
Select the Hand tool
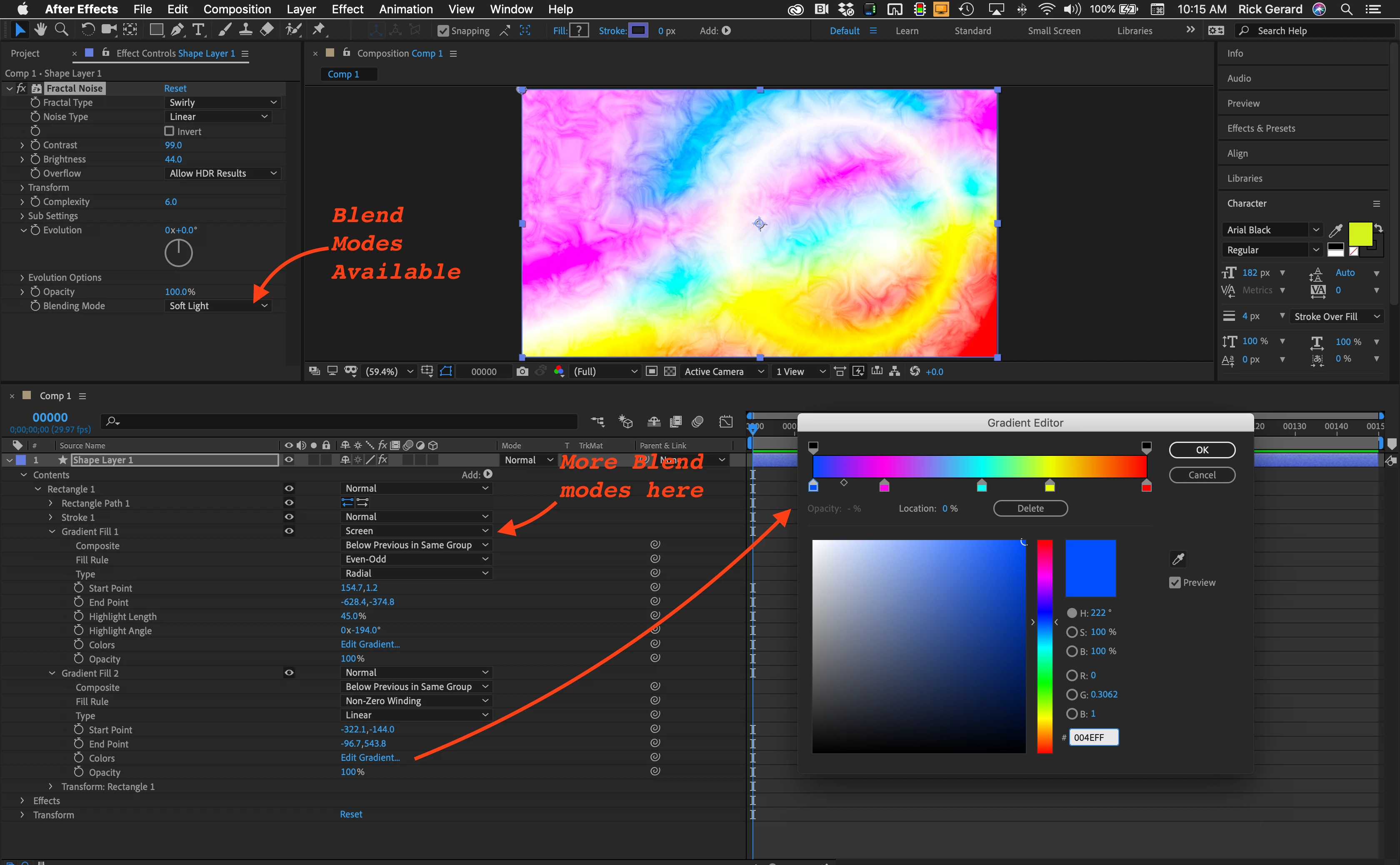[x=40, y=30]
